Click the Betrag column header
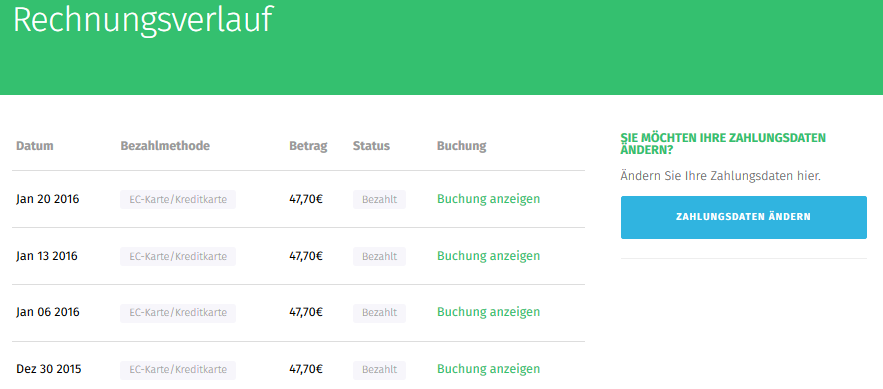This screenshot has width=883, height=389. point(308,146)
